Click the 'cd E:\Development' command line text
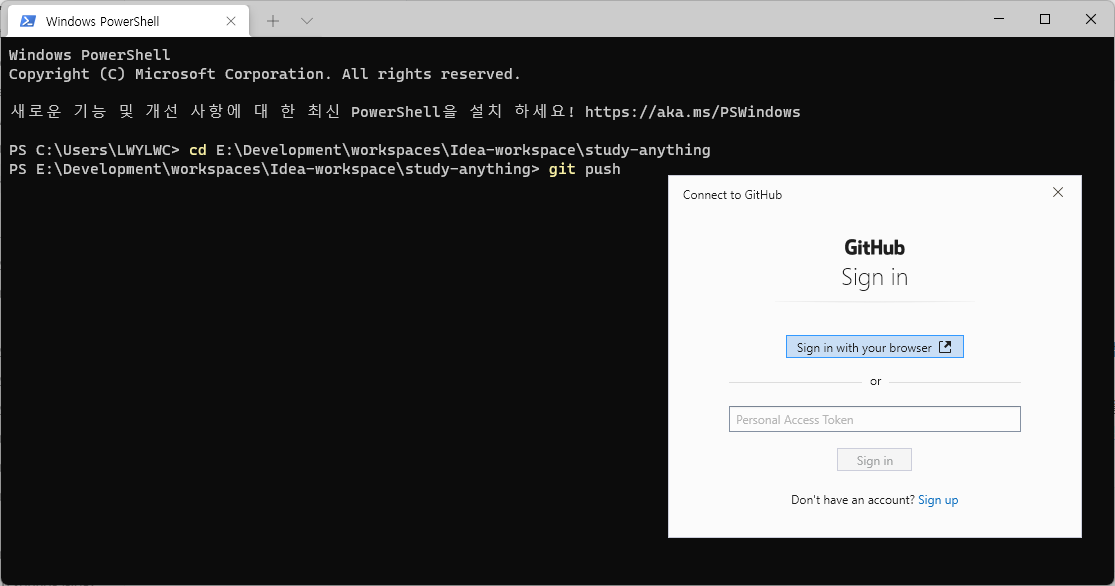 point(449,150)
